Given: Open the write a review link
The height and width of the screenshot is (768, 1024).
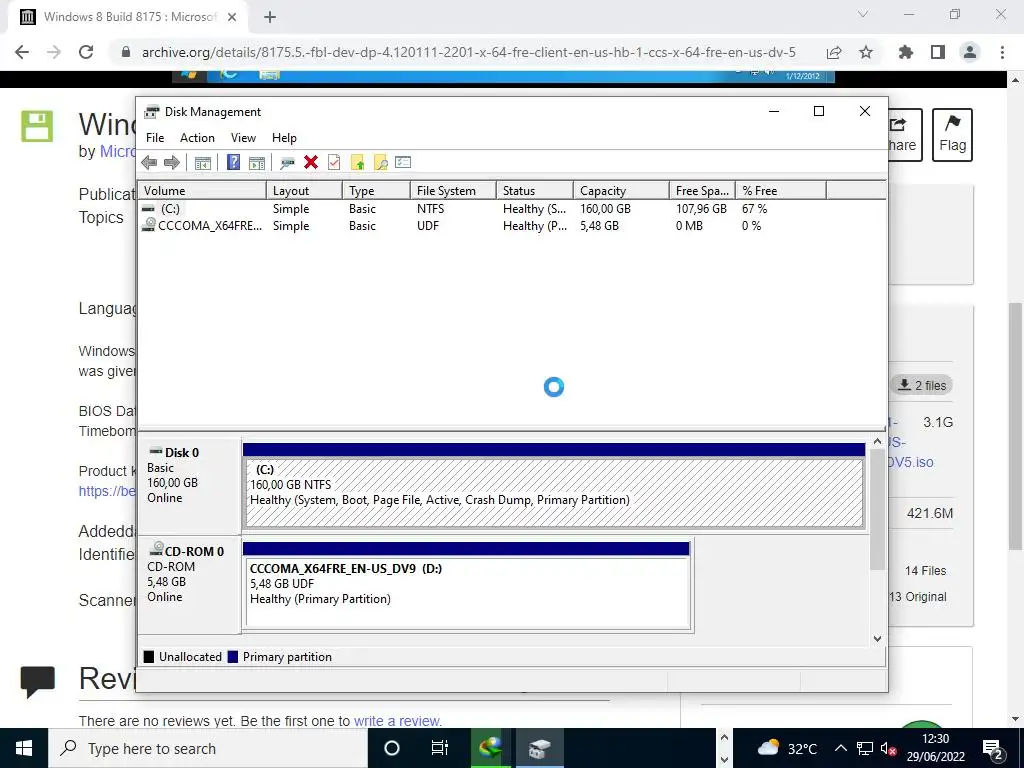Looking at the screenshot, I should (x=397, y=721).
